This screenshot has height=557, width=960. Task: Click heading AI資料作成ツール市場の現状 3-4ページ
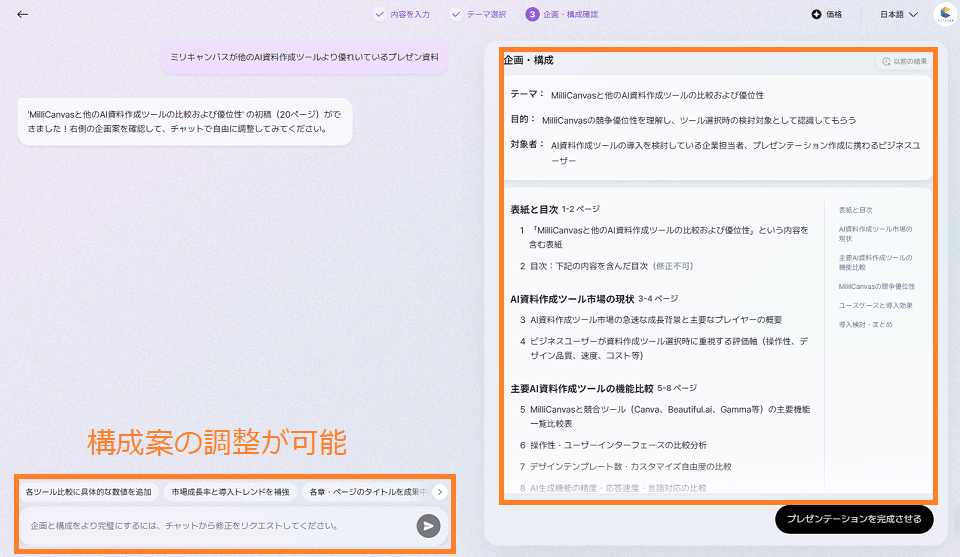click(x=594, y=299)
